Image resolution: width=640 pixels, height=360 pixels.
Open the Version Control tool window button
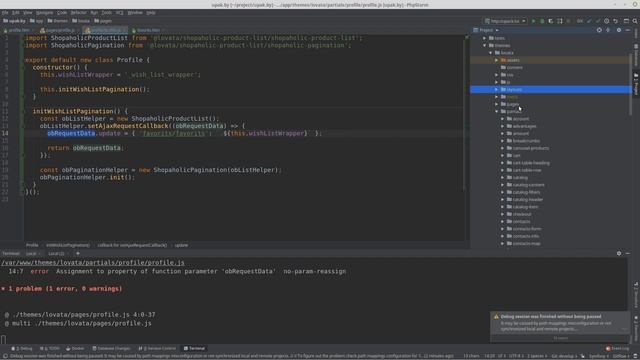pyautogui.click(x=157, y=349)
